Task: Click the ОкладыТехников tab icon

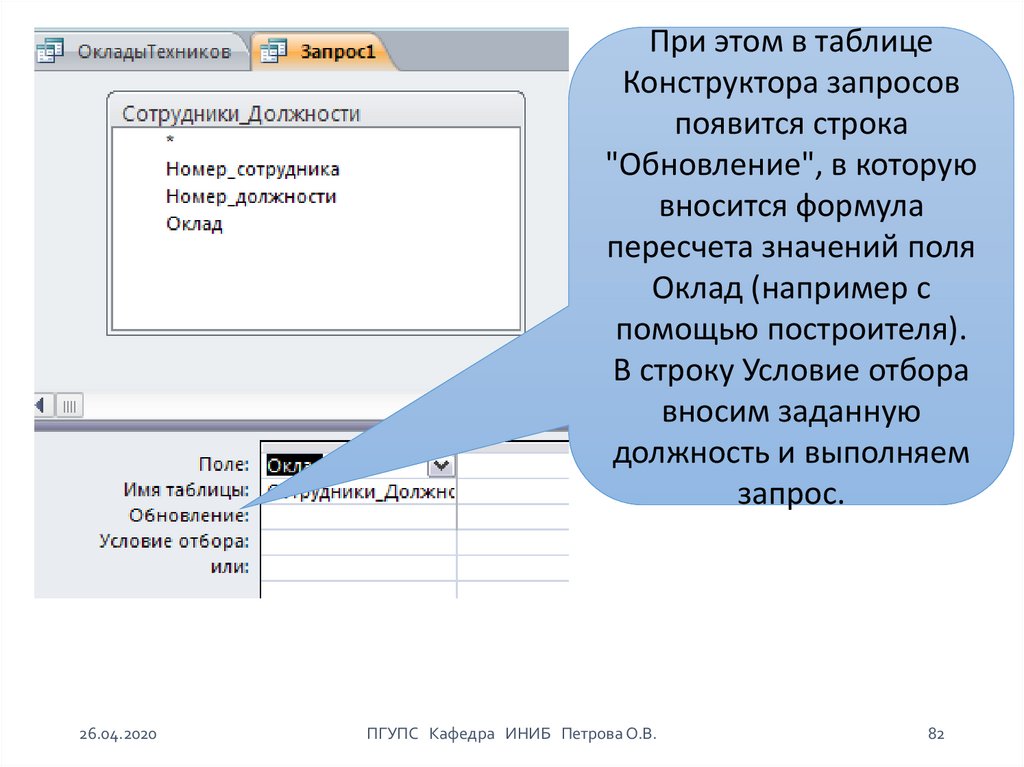Action: pyautogui.click(x=52, y=50)
